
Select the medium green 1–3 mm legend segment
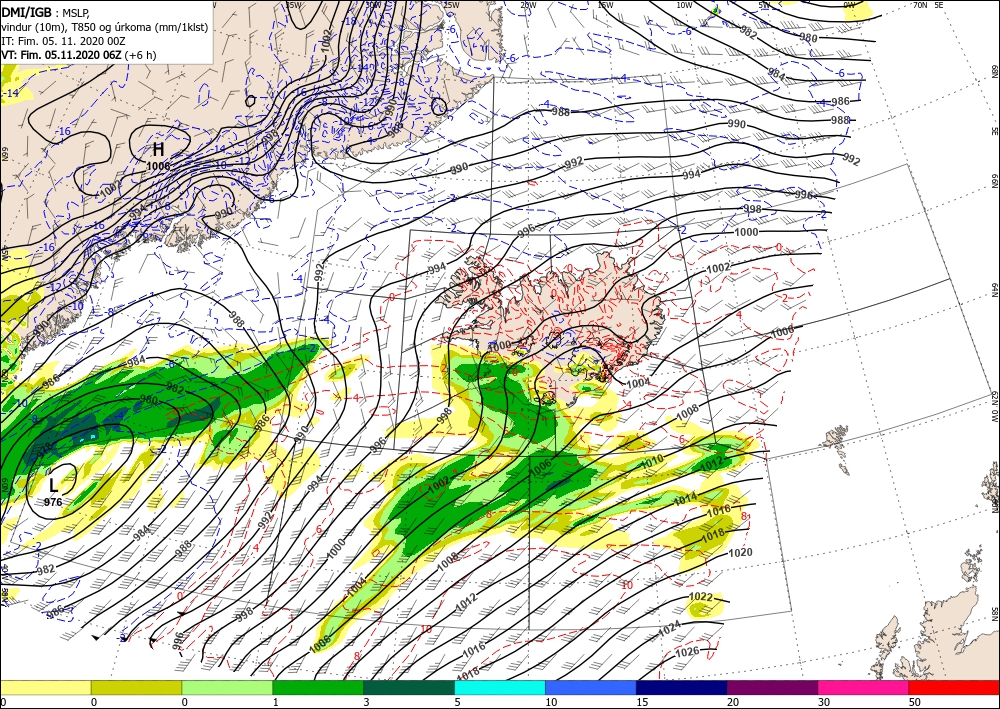pyautogui.click(x=318, y=687)
